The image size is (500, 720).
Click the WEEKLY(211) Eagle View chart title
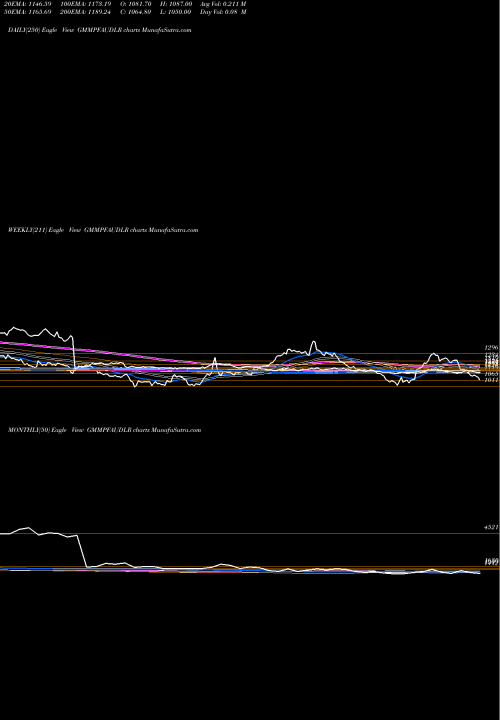(103, 230)
